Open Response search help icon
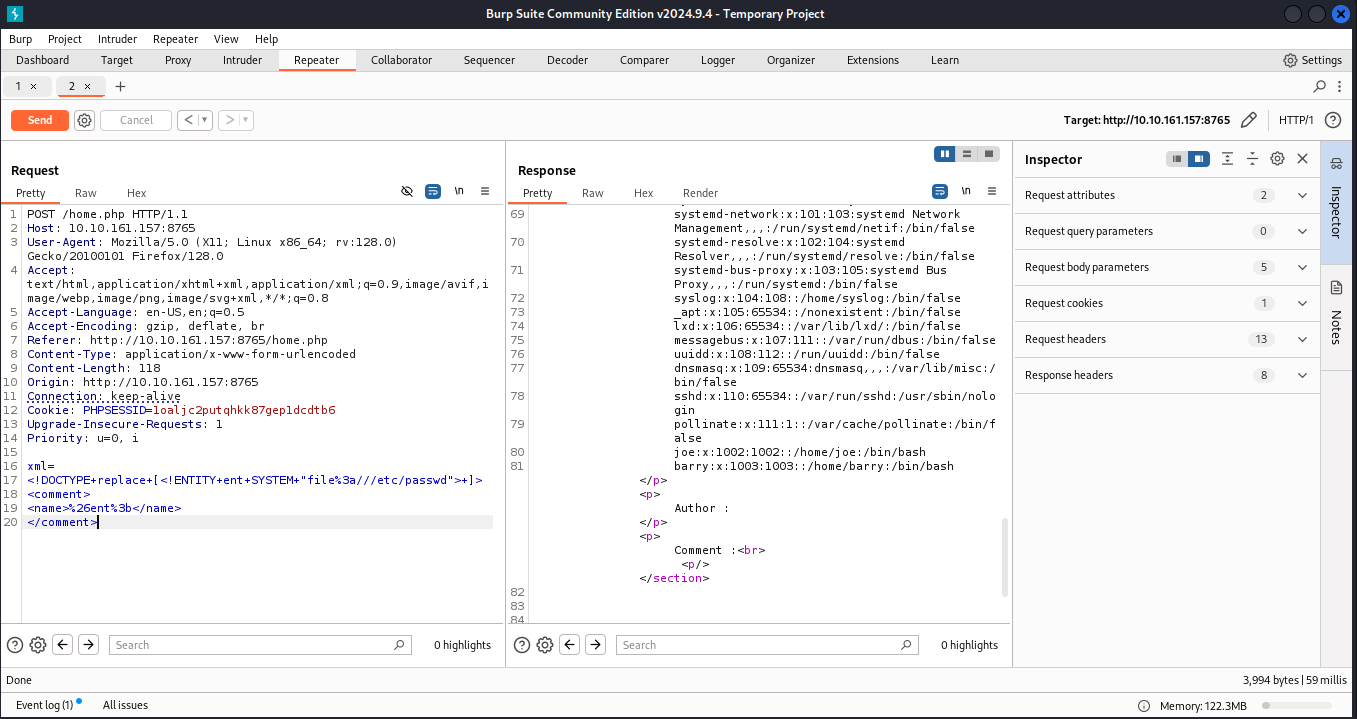Viewport: 1357px width, 719px height. (x=522, y=645)
